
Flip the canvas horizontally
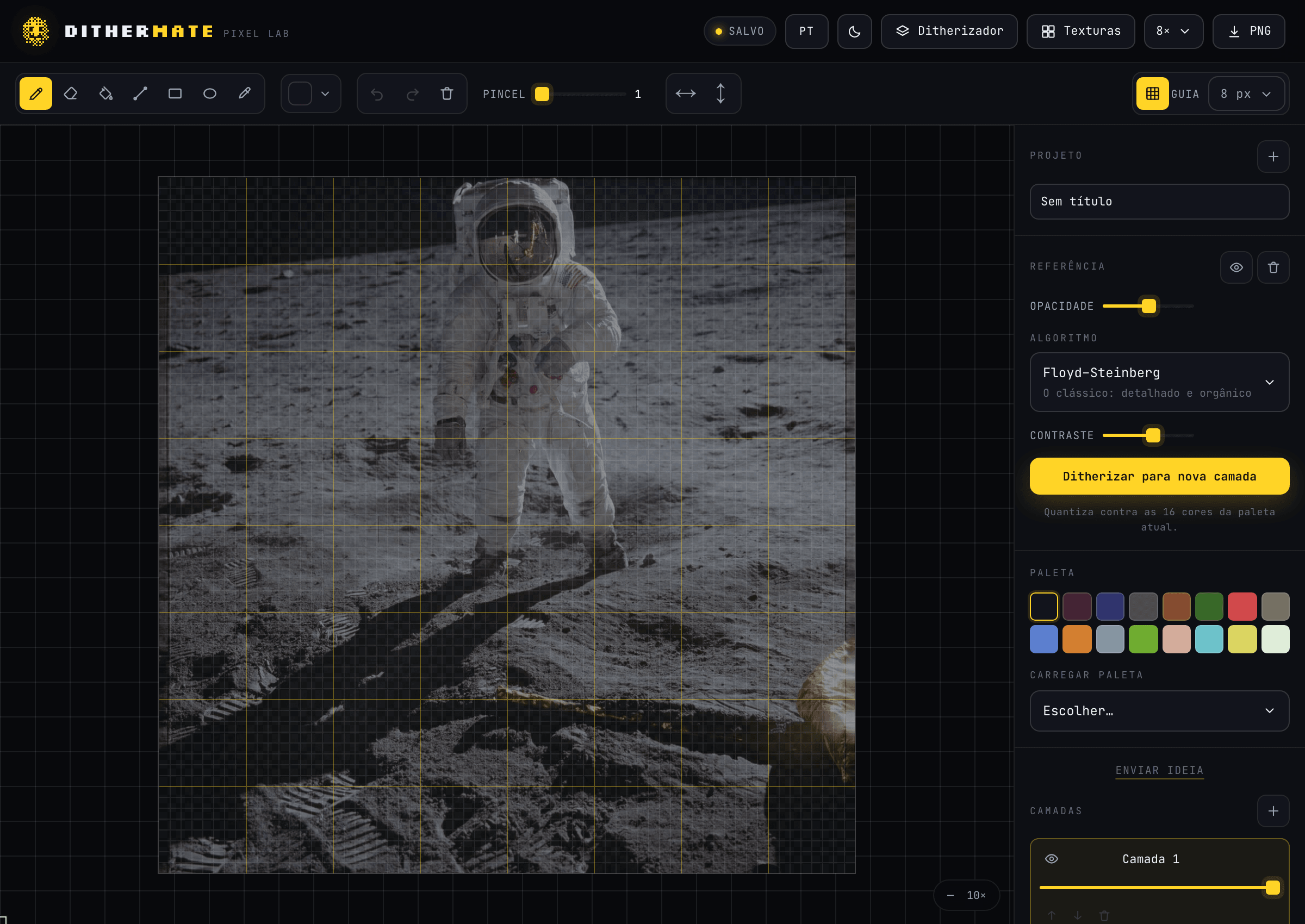[686, 93]
